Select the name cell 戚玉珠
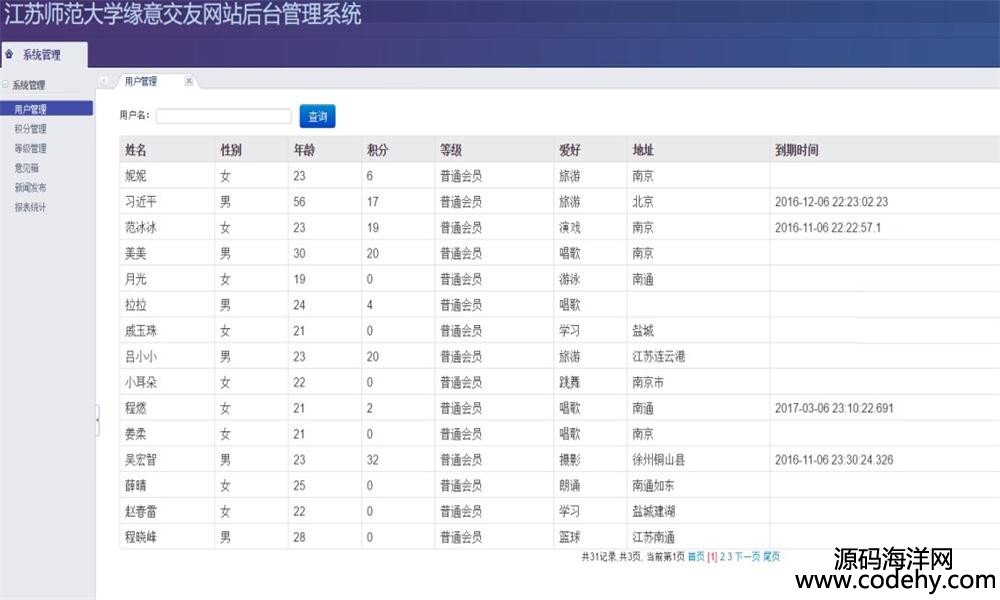This screenshot has width=1000, height=600. (x=141, y=331)
